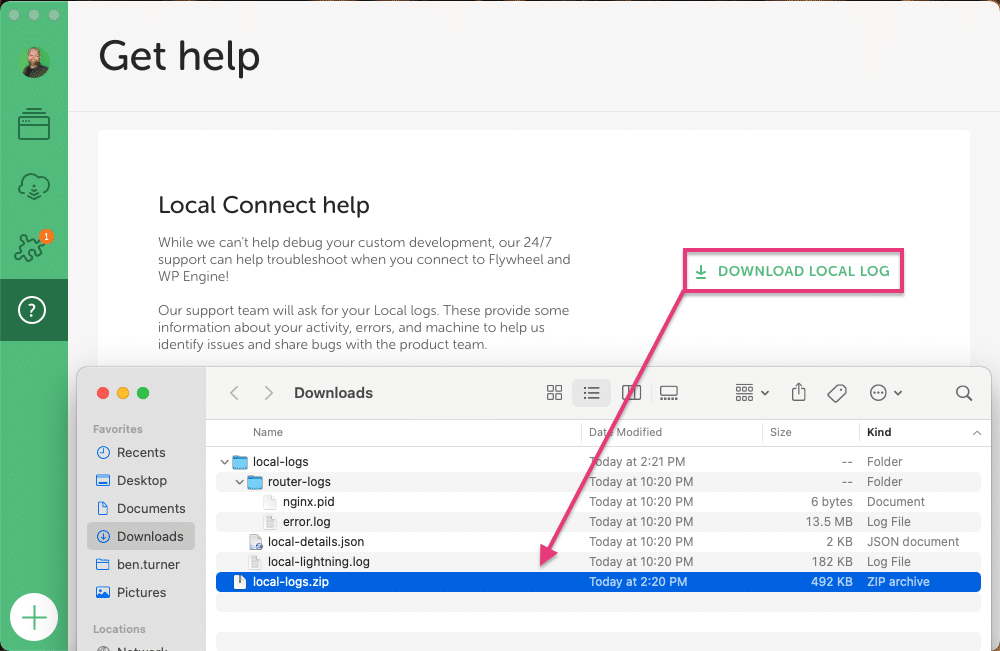Click the 13.5 MB size cell
Screen dimensions: 1000x651
(x=828, y=522)
